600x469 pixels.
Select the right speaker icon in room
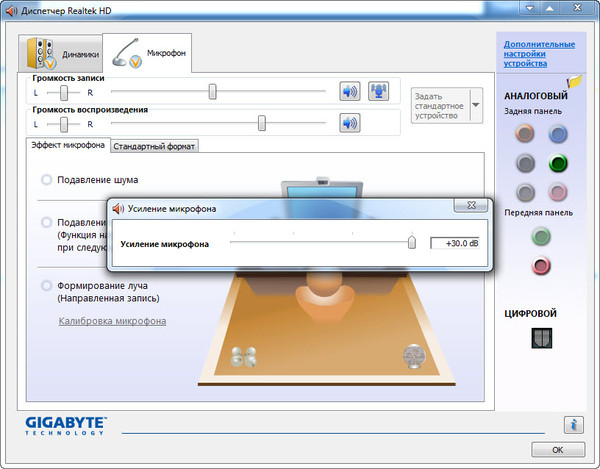414,357
